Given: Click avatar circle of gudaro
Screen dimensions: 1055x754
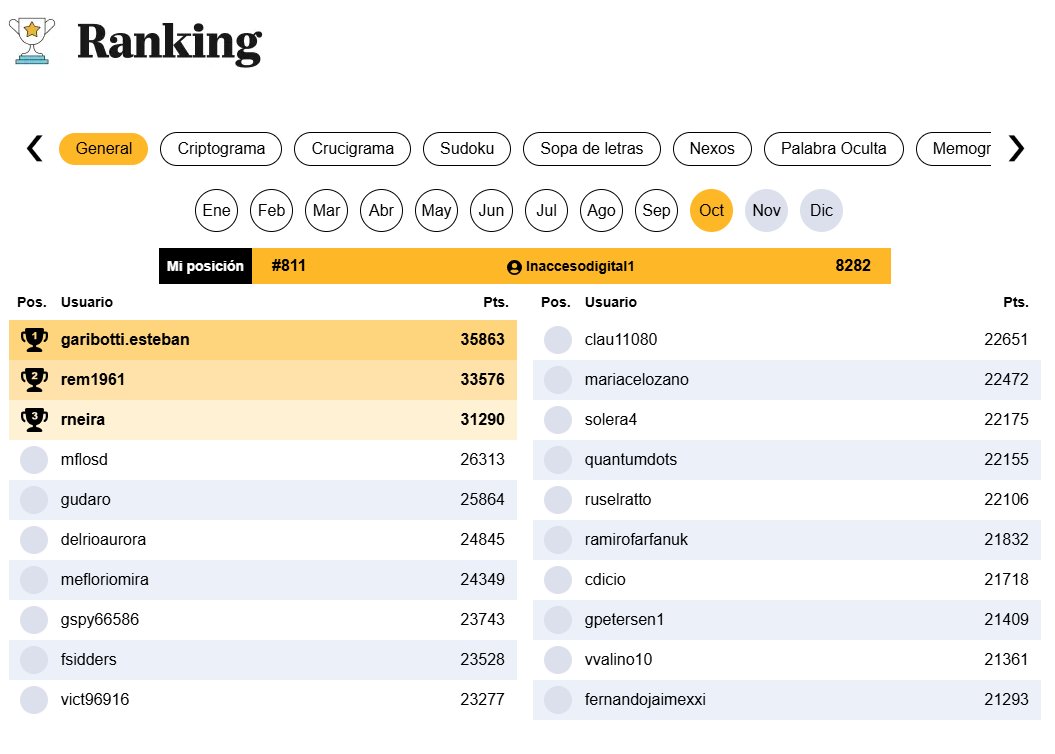Looking at the screenshot, I should tap(34, 500).
